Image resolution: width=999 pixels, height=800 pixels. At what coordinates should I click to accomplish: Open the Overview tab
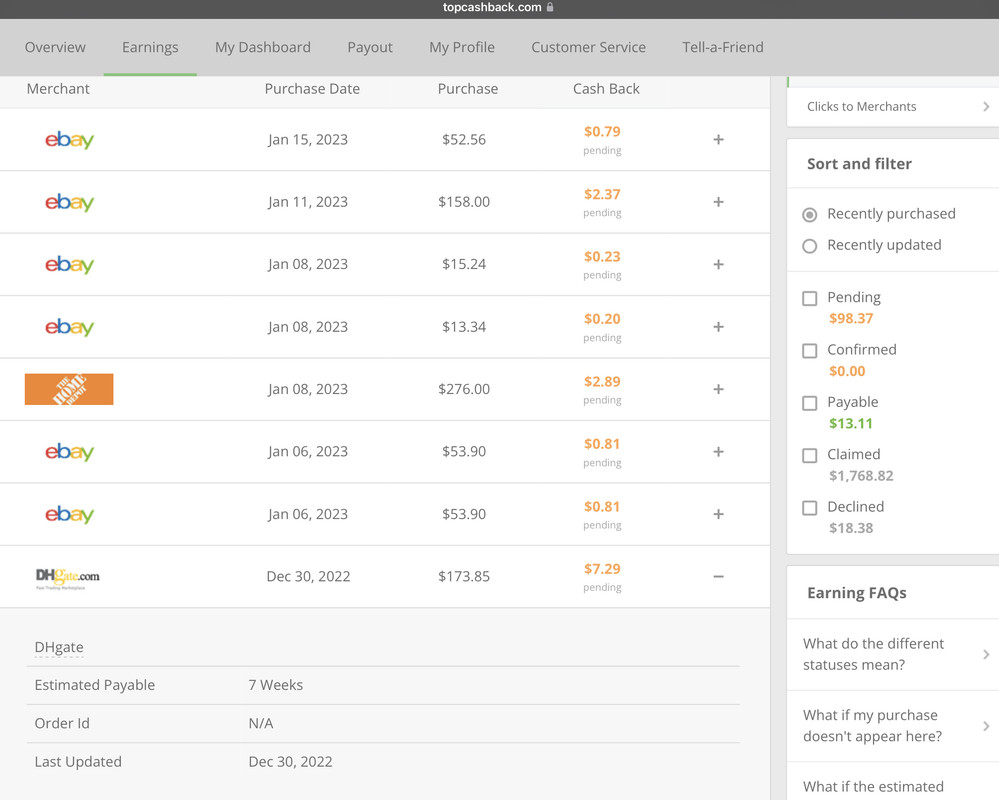pos(55,47)
